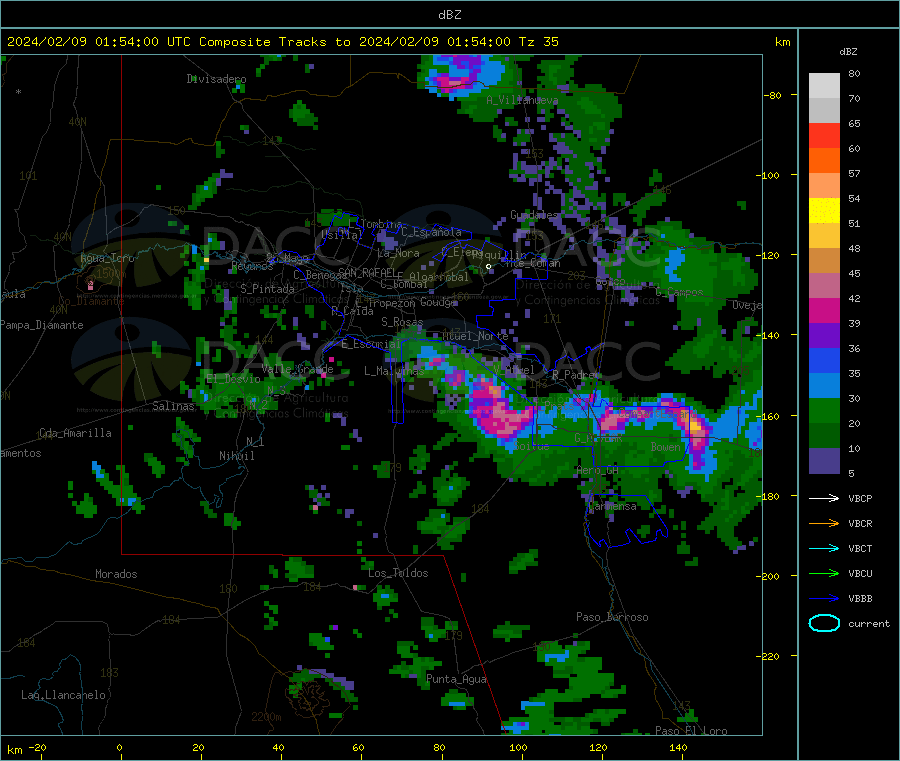Screen dimensions: 900x761
Task: Click the 'VBCP' legend label
Action: 860,498
